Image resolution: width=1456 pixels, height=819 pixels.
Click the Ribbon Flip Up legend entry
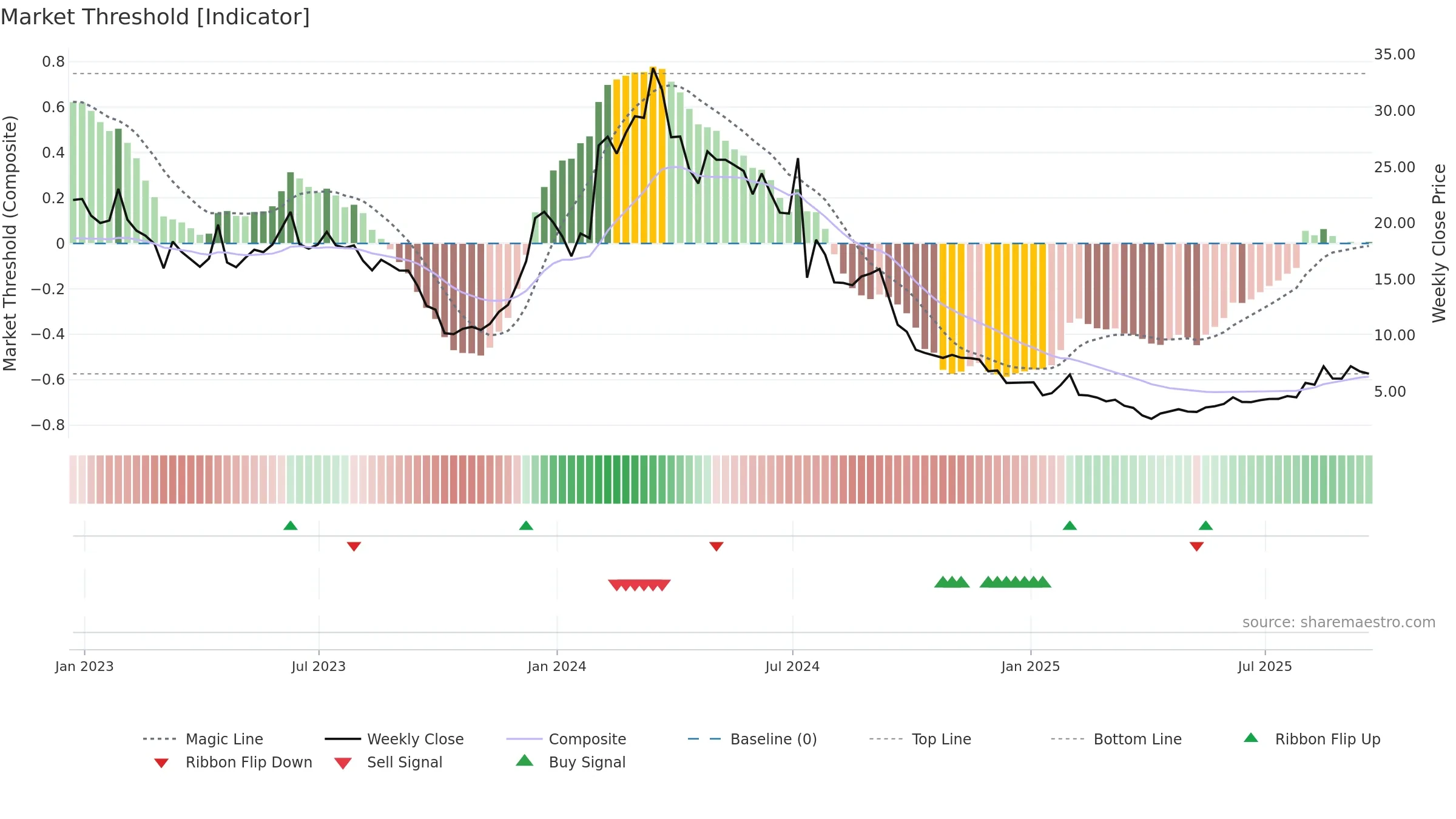point(1312,739)
